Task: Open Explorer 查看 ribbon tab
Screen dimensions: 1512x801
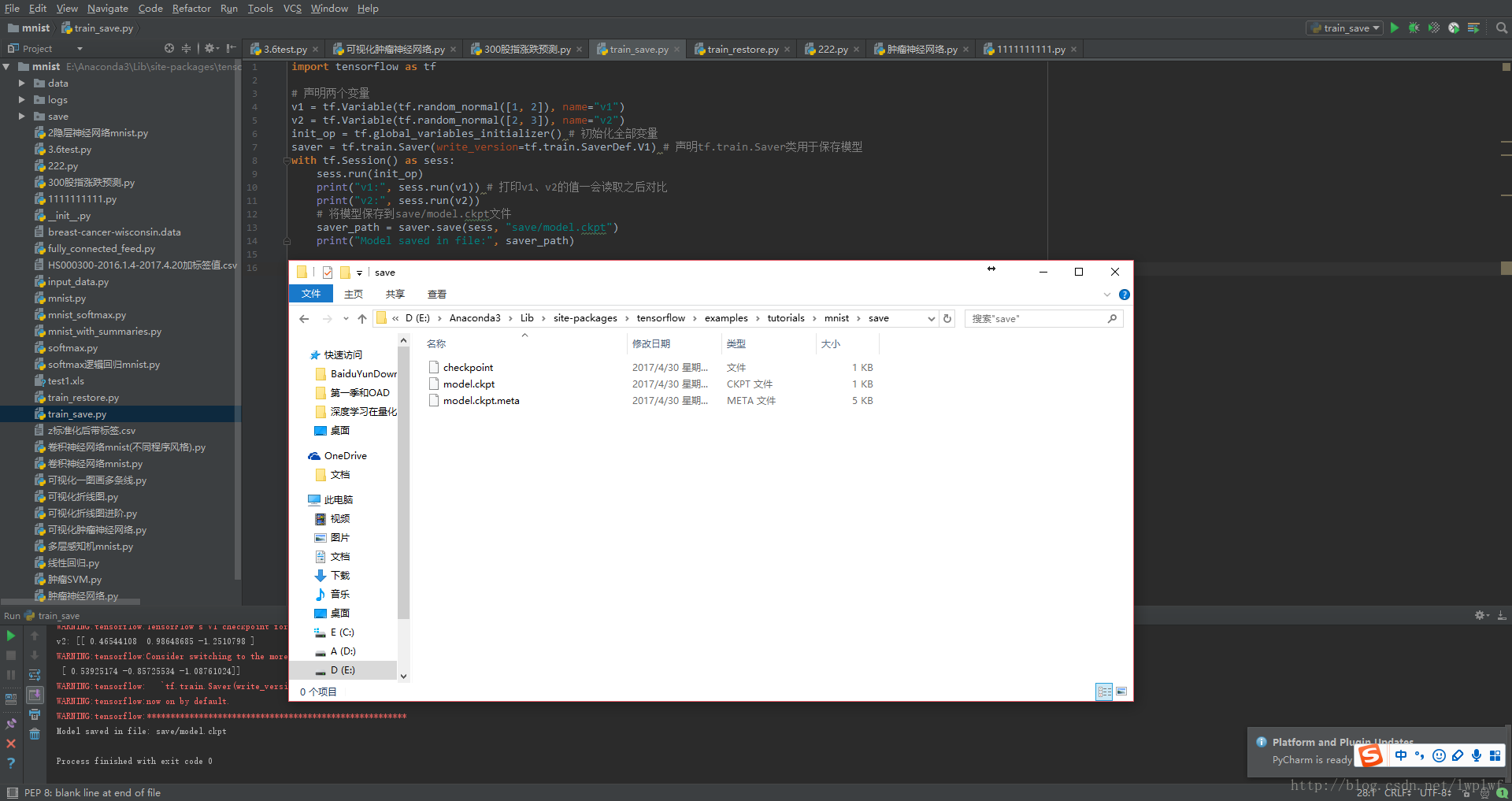Action: 437,294
